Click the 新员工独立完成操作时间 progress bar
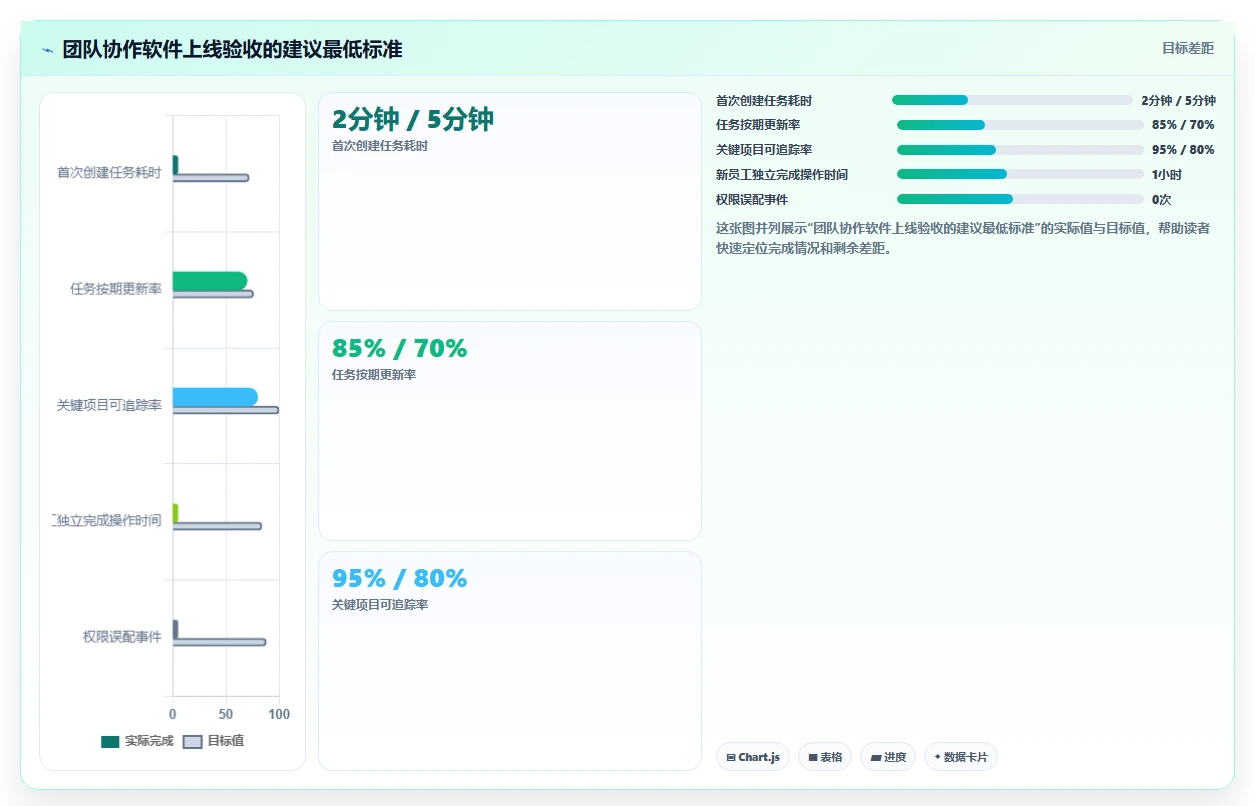Image resolution: width=1255 pixels, height=806 pixels. click(1020, 174)
